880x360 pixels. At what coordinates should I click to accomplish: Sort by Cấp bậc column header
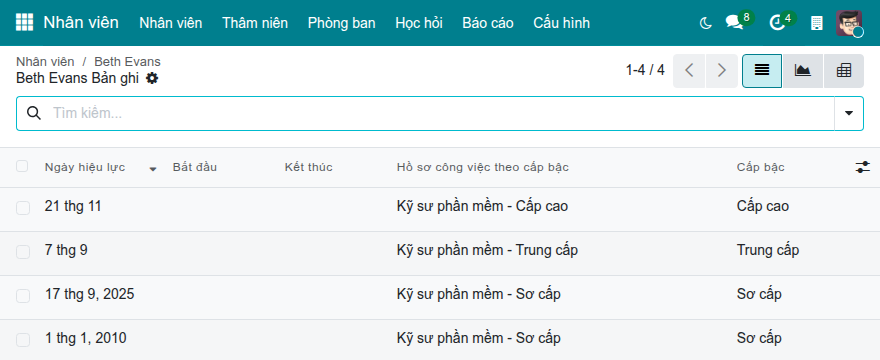(x=760, y=167)
